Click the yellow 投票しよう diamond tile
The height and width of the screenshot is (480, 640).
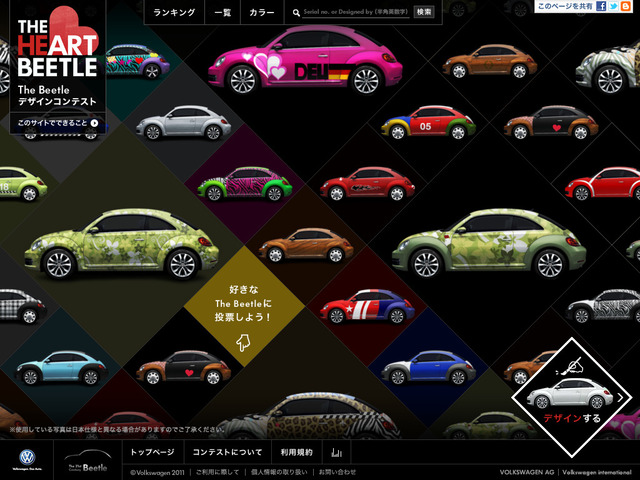click(244, 306)
